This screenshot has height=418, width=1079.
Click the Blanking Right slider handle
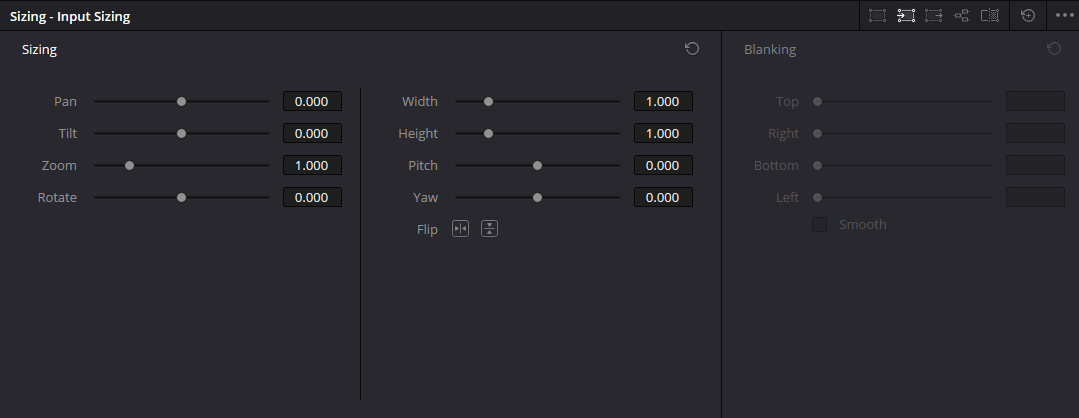[x=818, y=134]
